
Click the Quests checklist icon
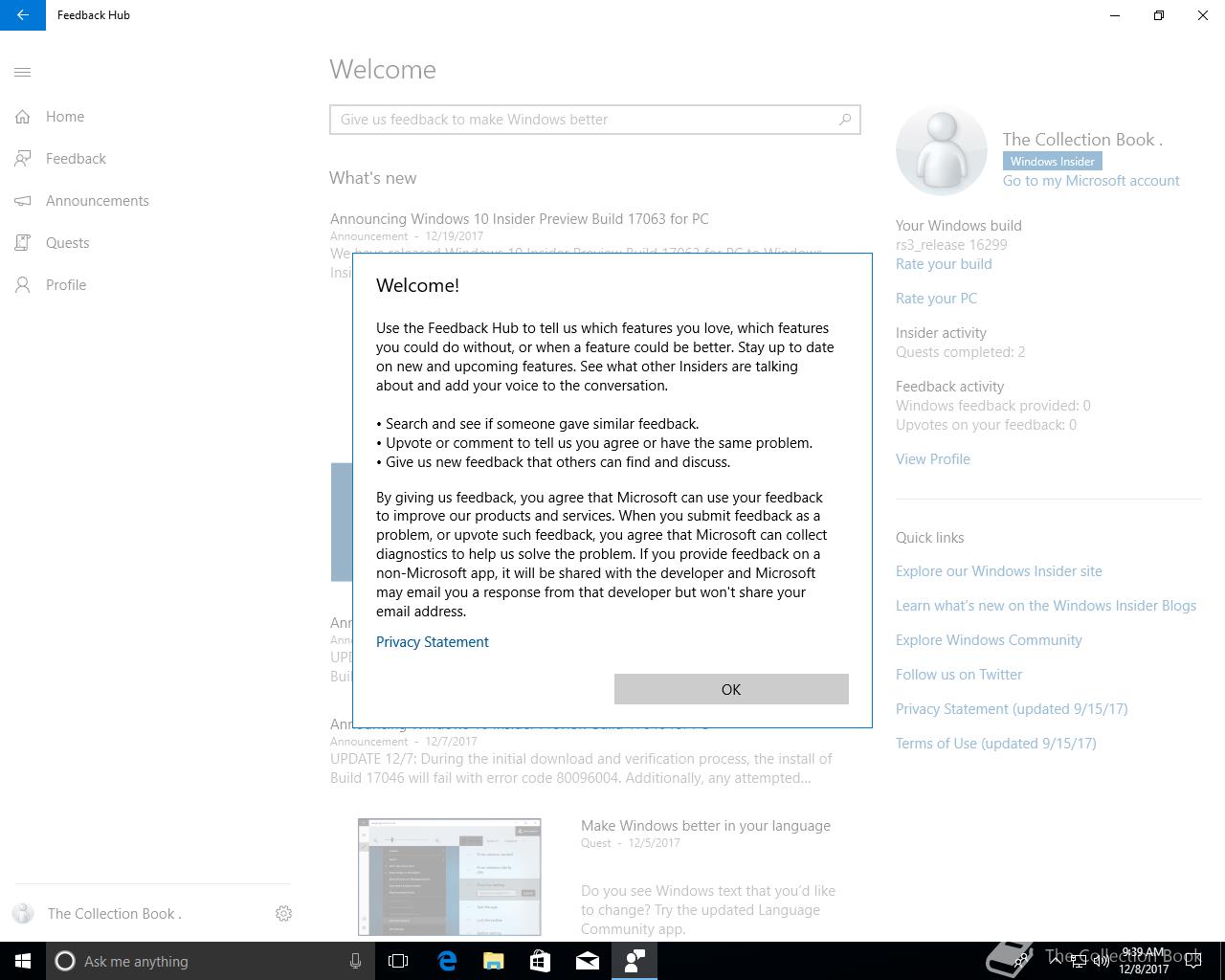pyautogui.click(x=23, y=243)
